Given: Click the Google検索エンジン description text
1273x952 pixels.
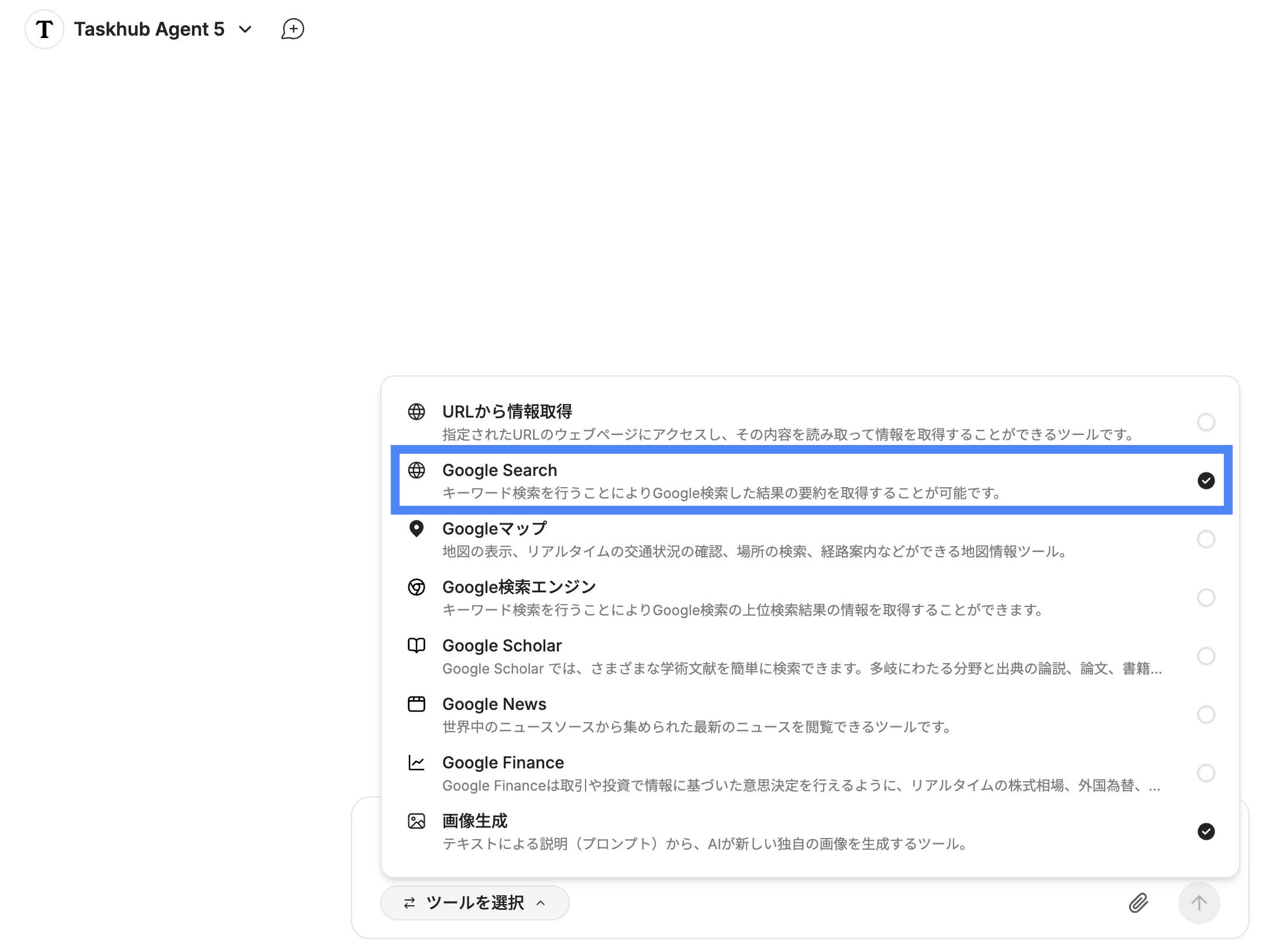Looking at the screenshot, I should point(743,610).
